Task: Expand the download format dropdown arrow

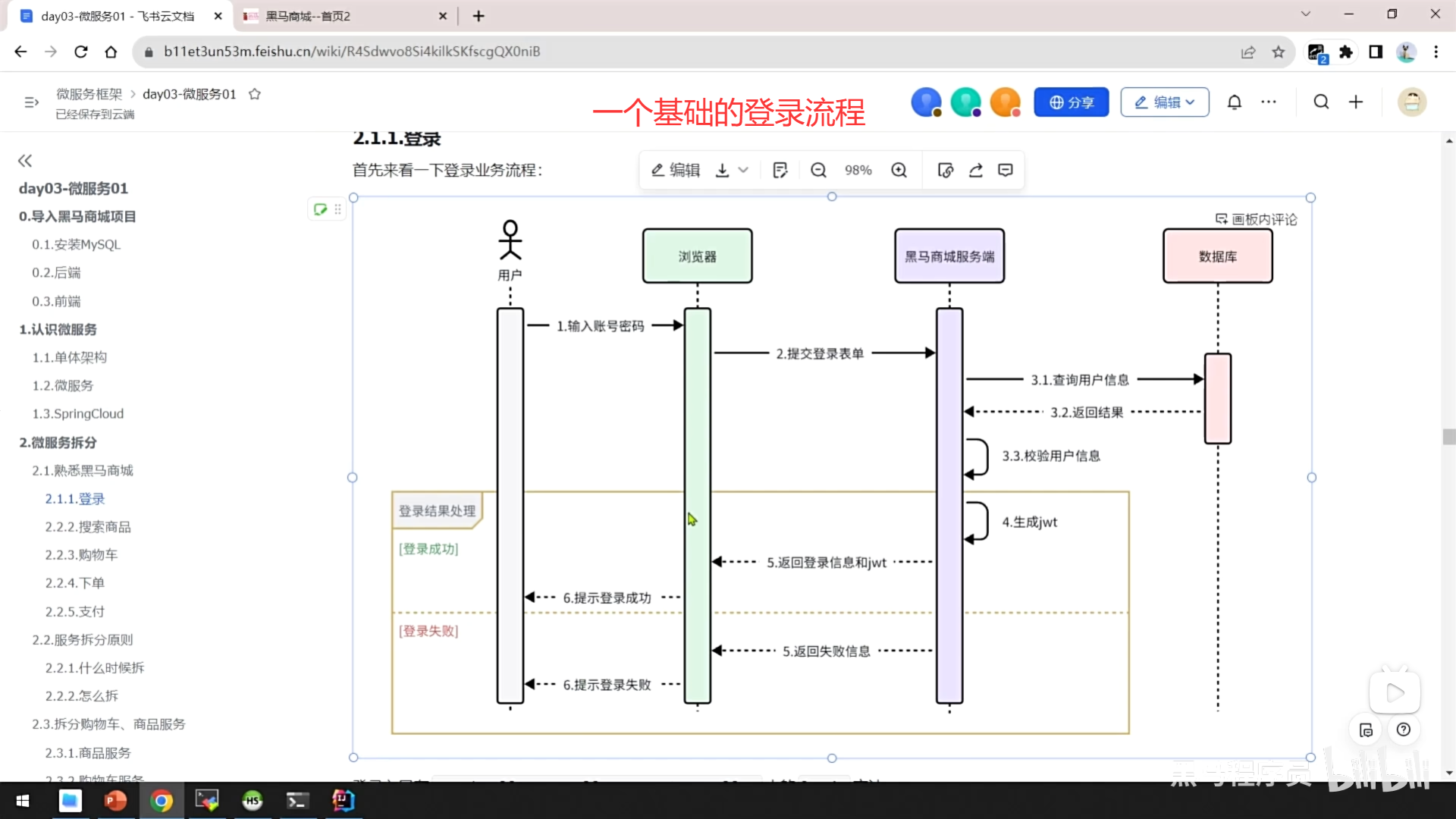Action: (x=742, y=170)
